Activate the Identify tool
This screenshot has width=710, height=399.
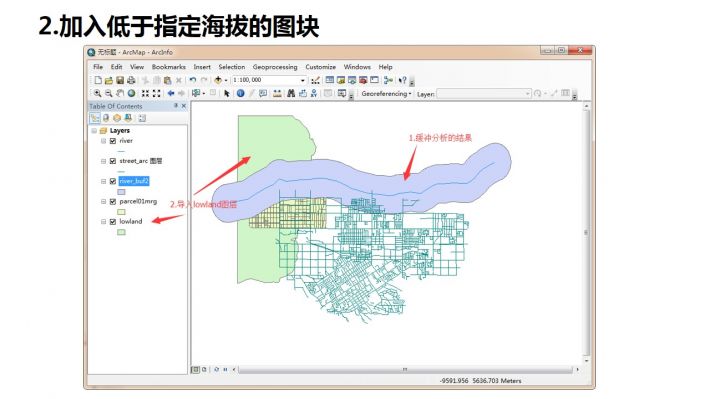point(240,93)
